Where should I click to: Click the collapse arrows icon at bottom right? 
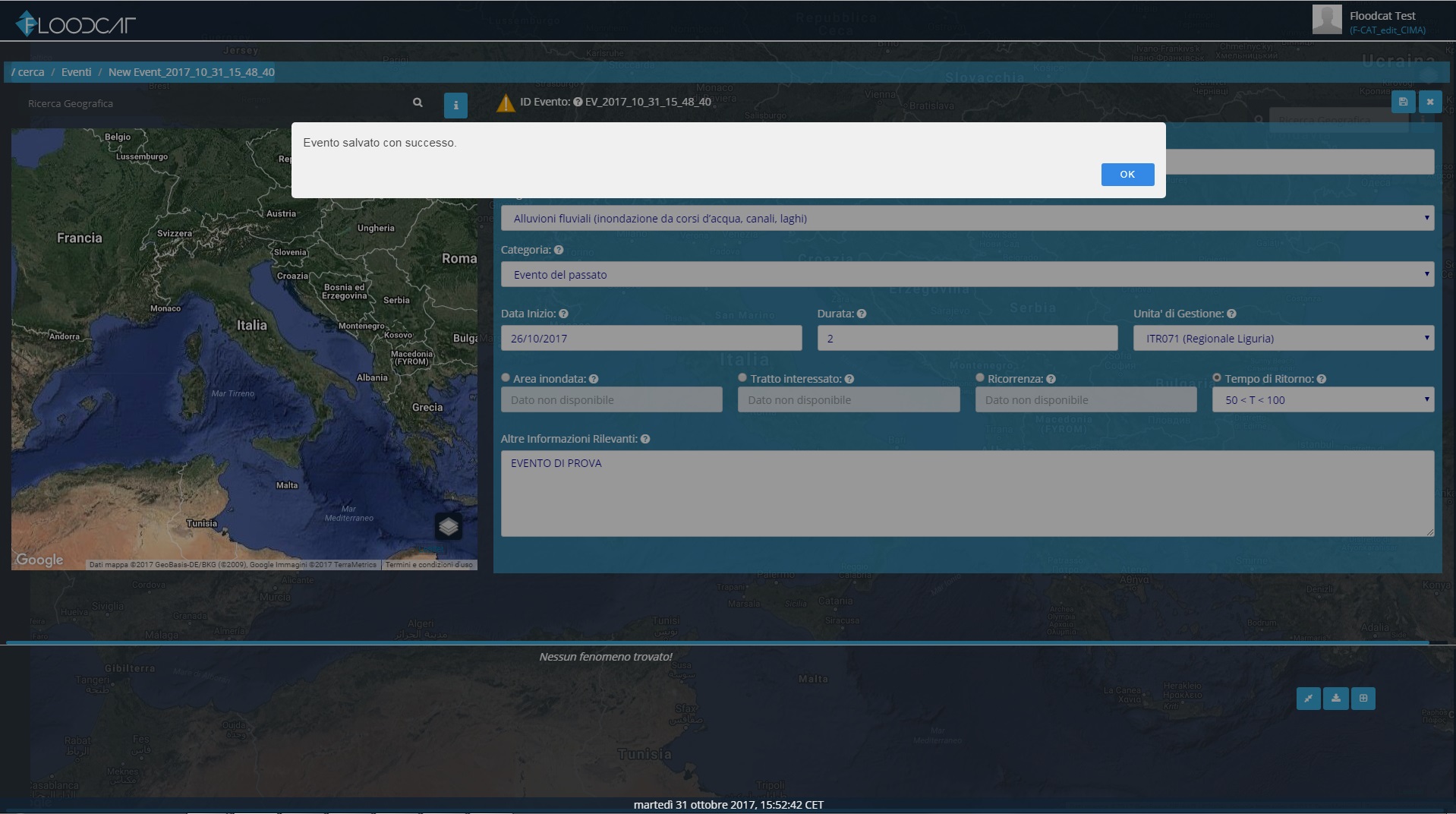(x=1308, y=699)
